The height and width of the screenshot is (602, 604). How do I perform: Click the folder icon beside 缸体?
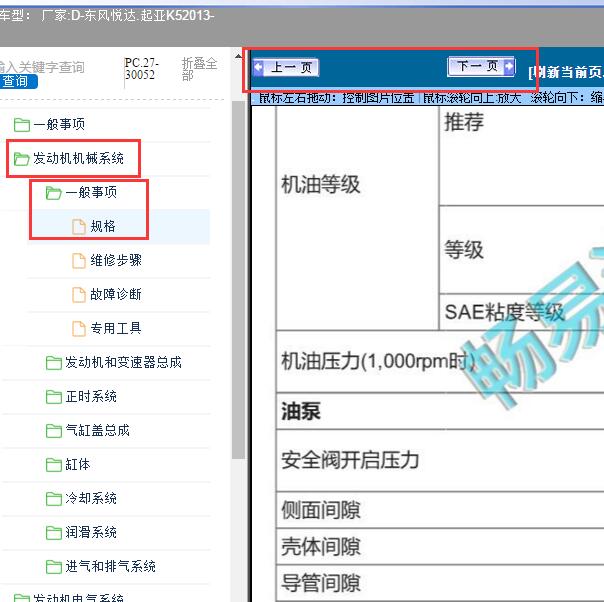(x=54, y=464)
